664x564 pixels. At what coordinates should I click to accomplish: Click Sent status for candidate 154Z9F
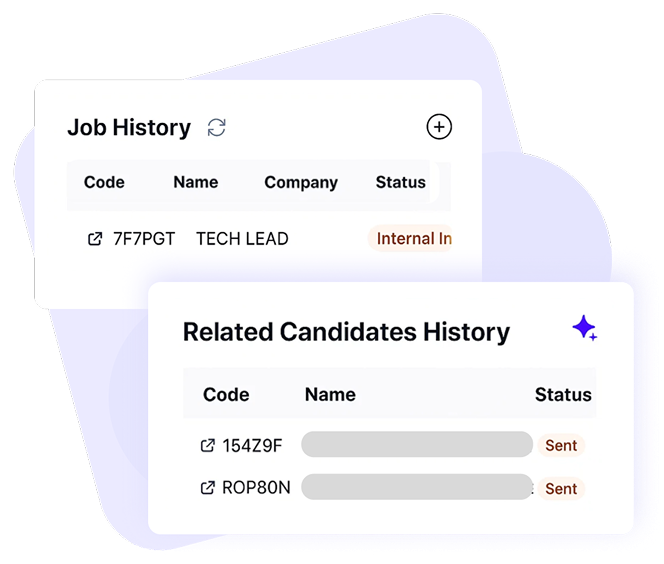pyautogui.click(x=561, y=446)
